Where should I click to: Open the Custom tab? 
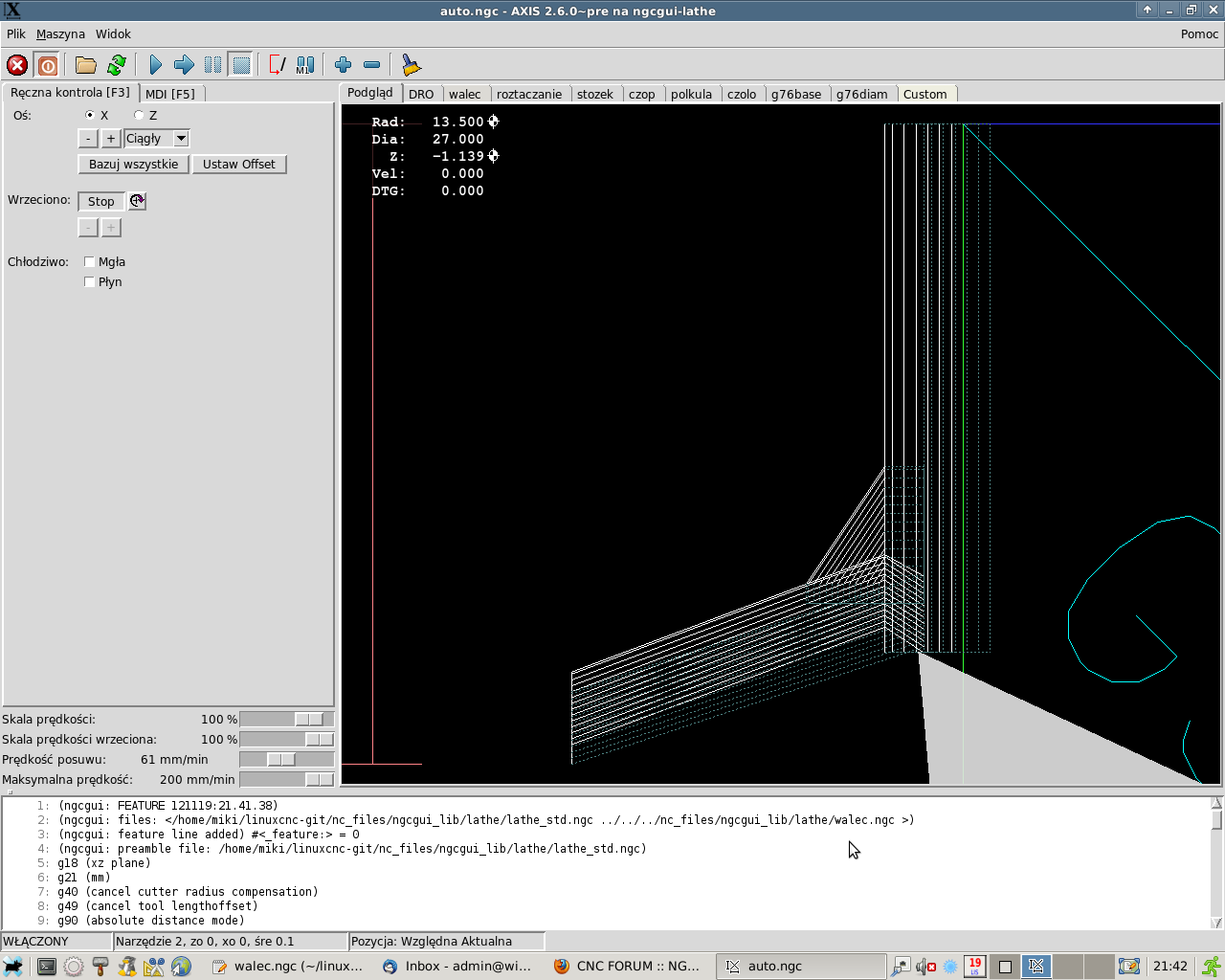925,94
